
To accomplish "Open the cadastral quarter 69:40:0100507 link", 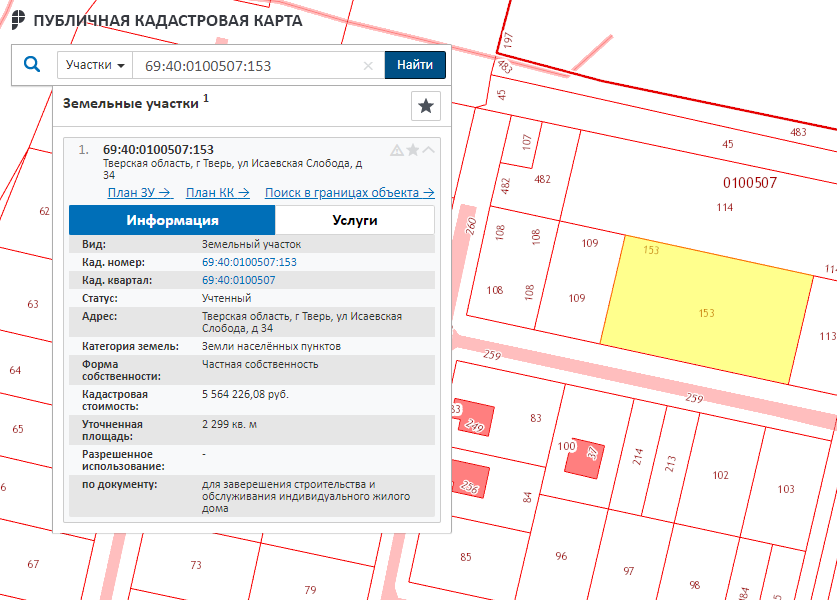I will click(238, 280).
